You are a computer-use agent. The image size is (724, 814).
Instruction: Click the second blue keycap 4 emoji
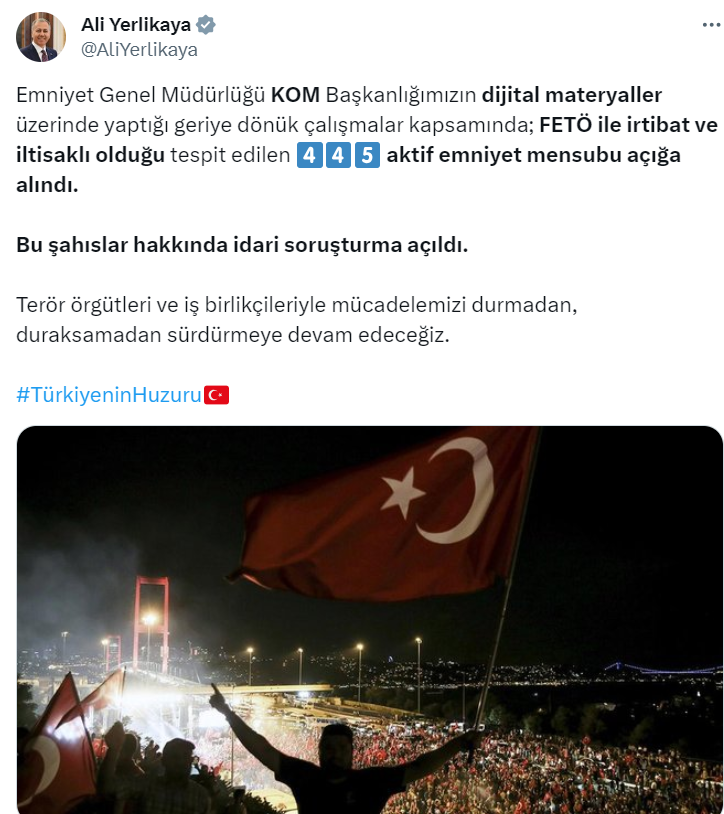[338, 155]
